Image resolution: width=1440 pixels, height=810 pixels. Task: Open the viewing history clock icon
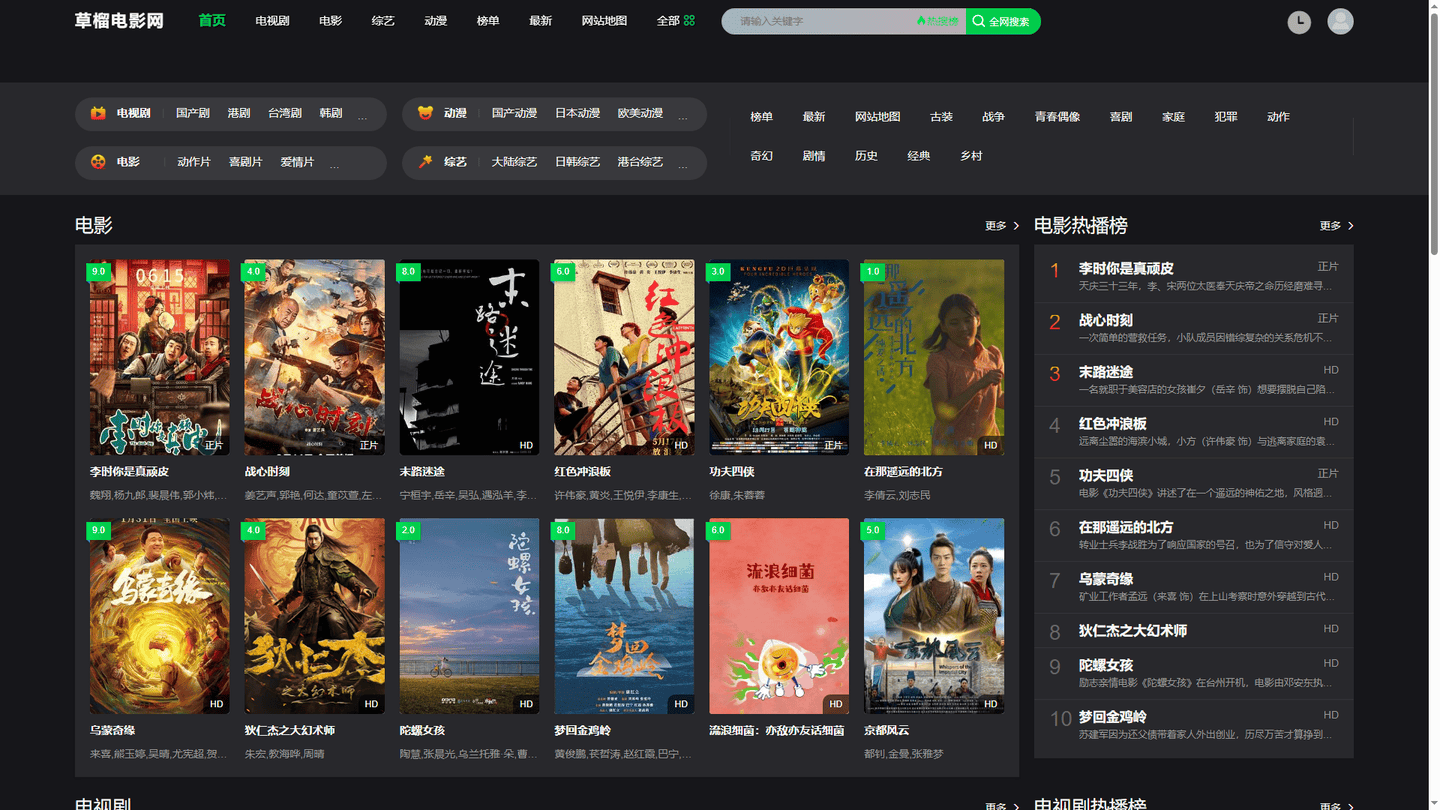[1299, 21]
